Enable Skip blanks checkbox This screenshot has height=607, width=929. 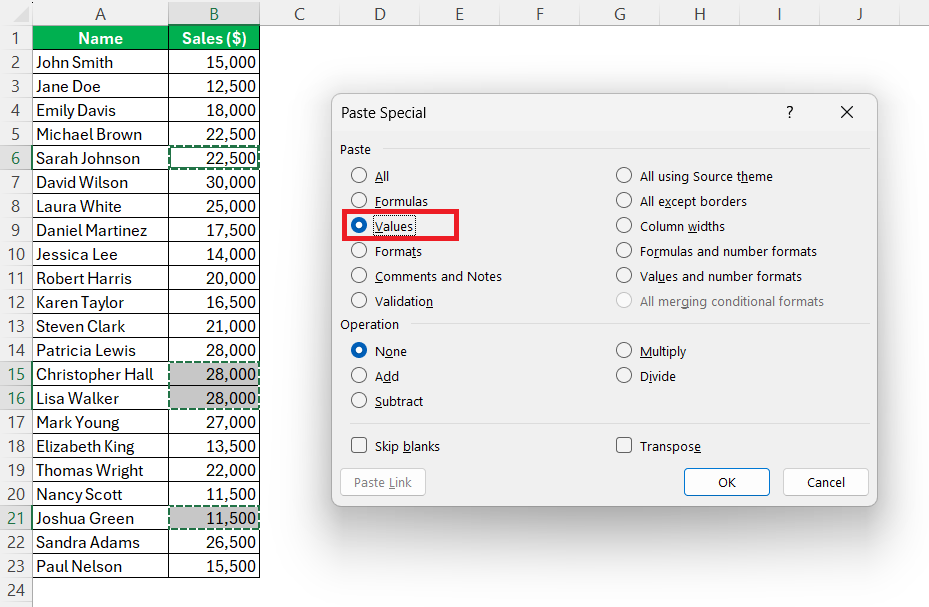coord(395,445)
